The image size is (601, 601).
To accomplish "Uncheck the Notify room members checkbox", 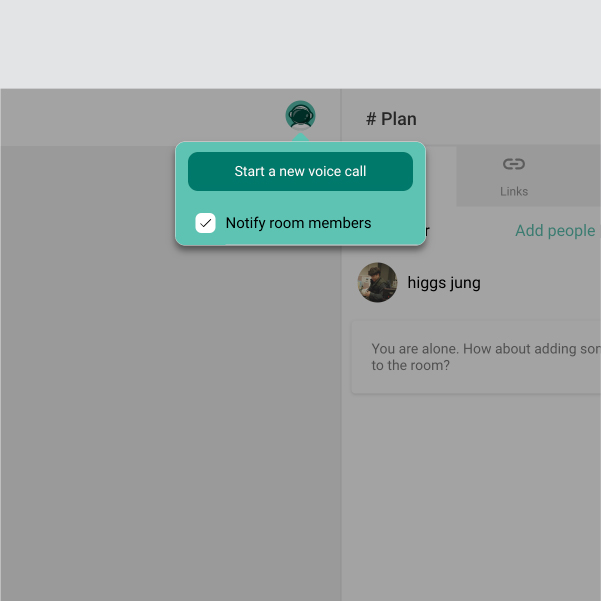I will point(205,223).
